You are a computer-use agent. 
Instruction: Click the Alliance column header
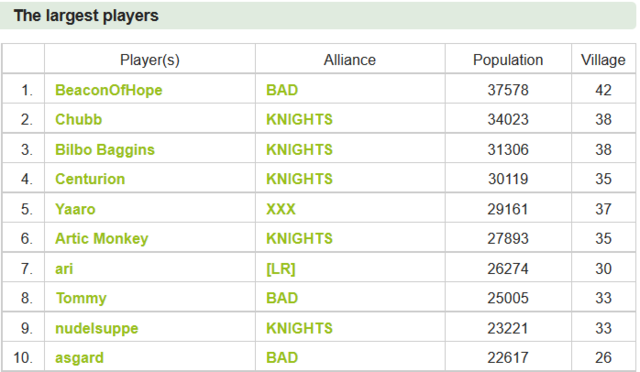[350, 60]
